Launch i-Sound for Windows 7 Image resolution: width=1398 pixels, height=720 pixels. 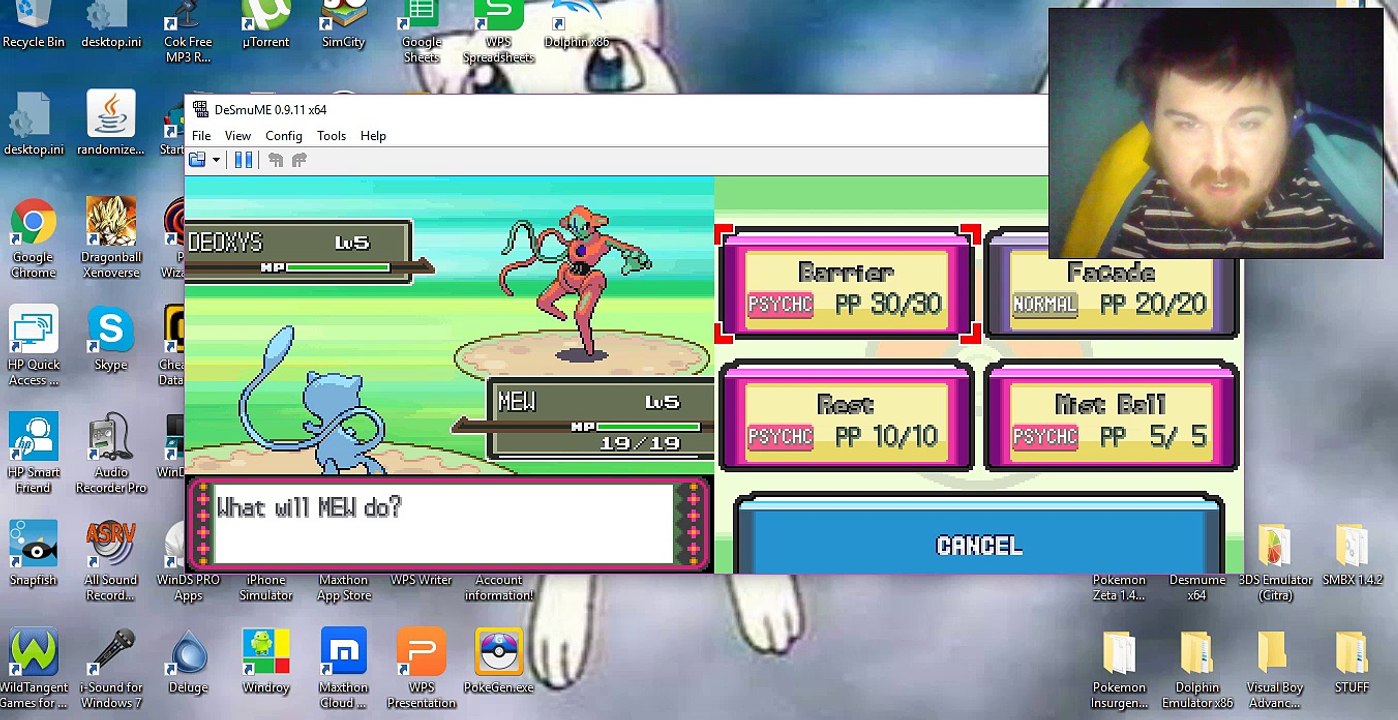click(111, 668)
